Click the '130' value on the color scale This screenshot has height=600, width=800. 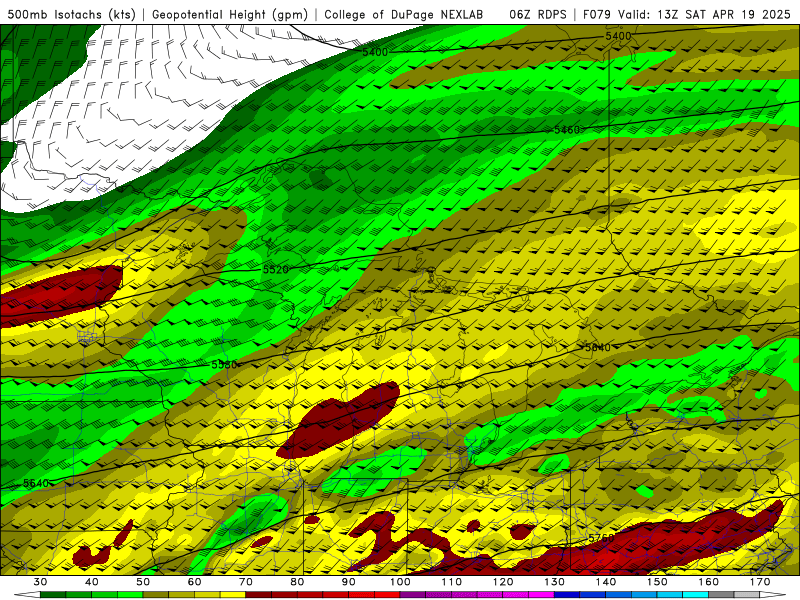(x=555, y=582)
